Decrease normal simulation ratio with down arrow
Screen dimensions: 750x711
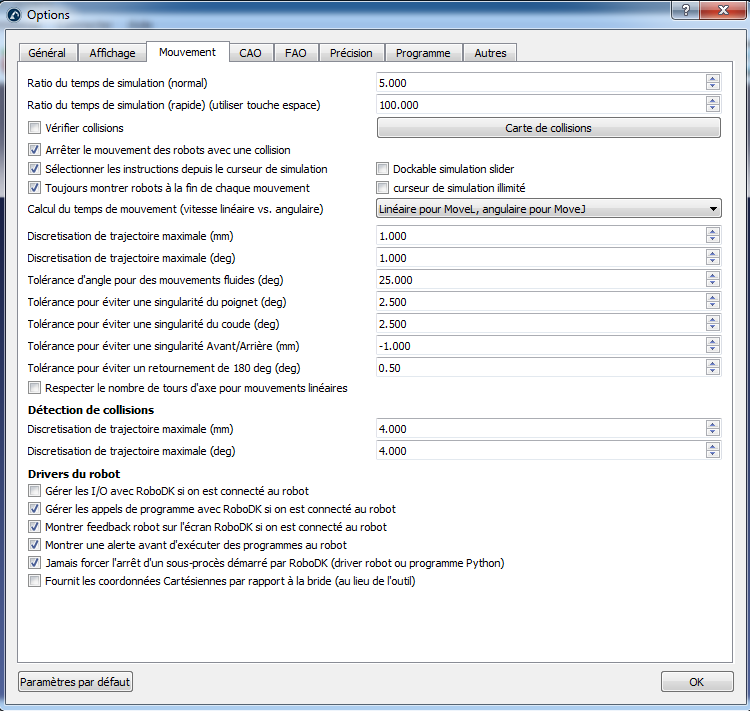pos(713,87)
